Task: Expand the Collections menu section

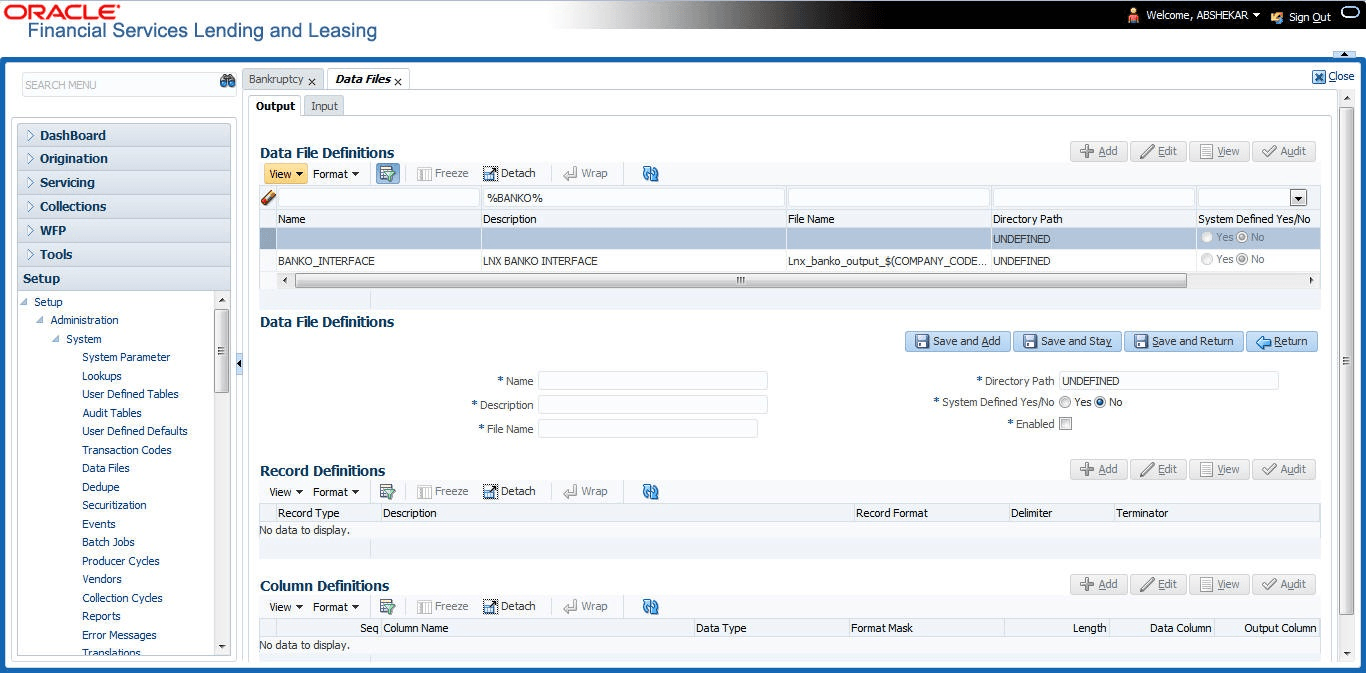Action: (73, 207)
